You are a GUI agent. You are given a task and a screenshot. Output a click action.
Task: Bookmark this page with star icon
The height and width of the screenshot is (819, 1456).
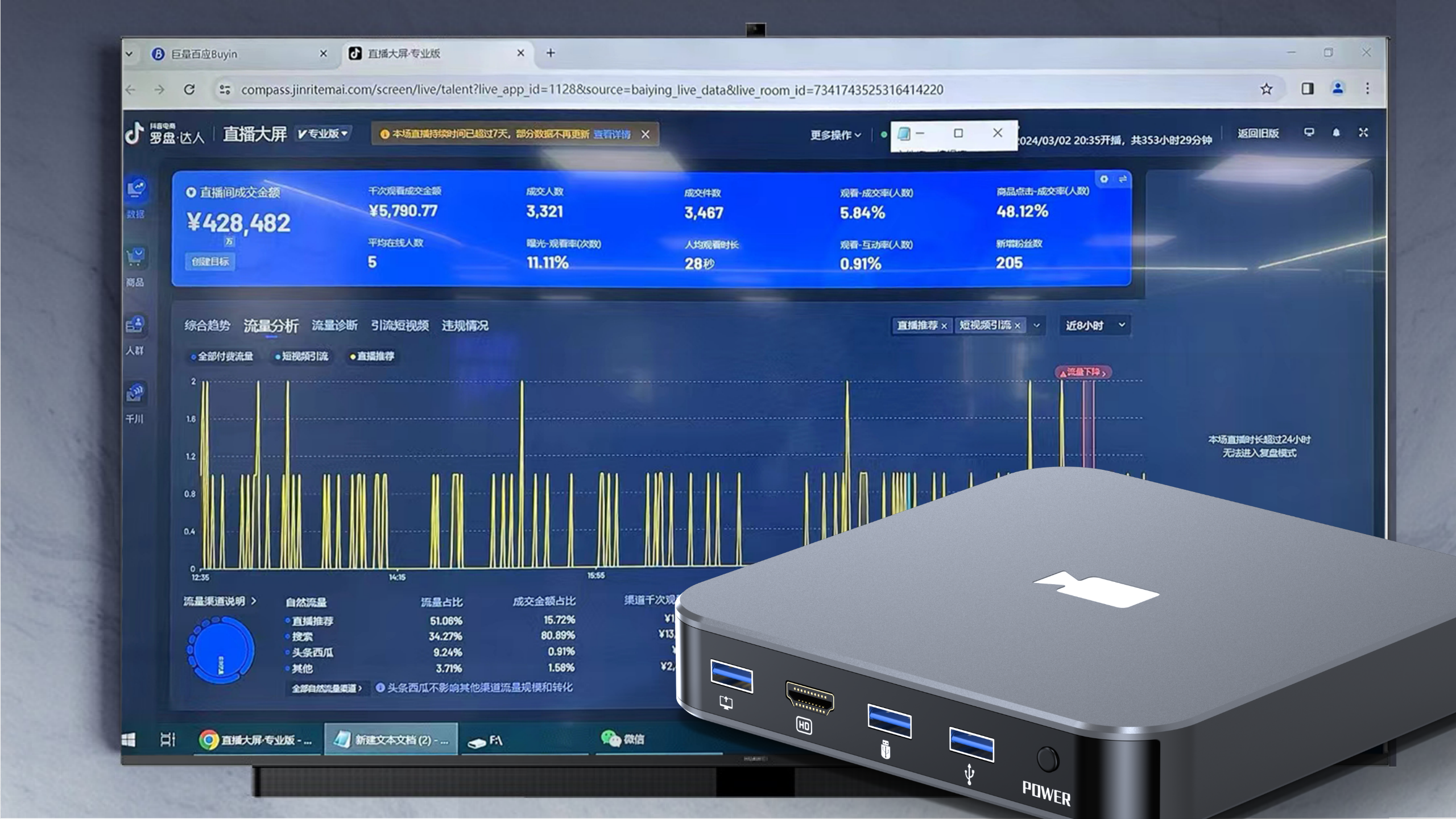point(1266,89)
